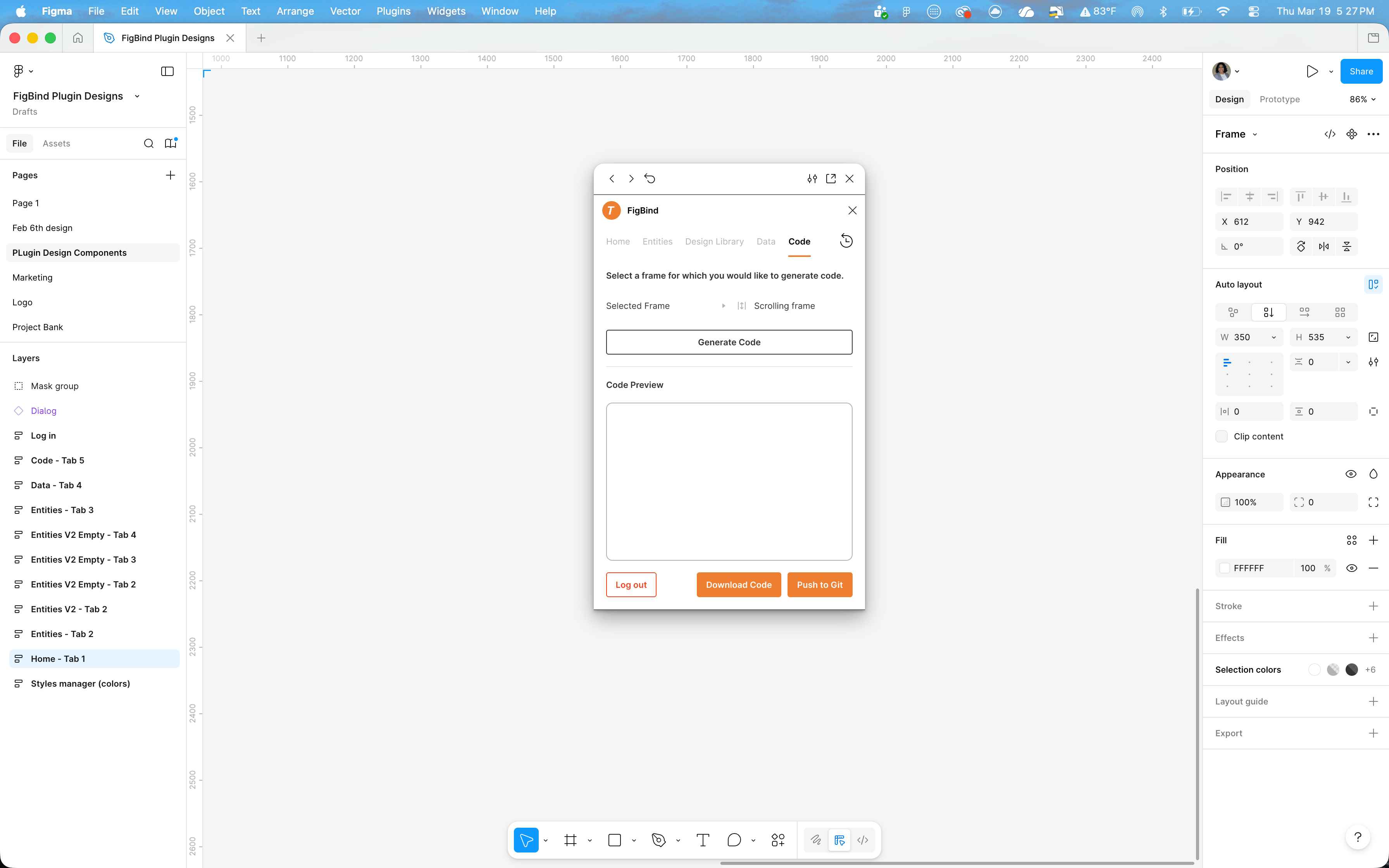Select the Text tool
Screen dimensions: 1389x868
click(703, 840)
